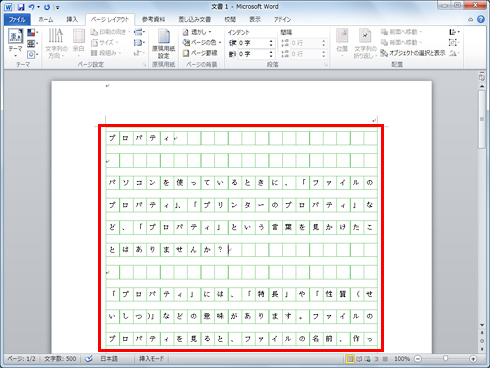The image size is (490, 368).
Task: Switch to the 表示 (View) tab
Action: pos(255,20)
